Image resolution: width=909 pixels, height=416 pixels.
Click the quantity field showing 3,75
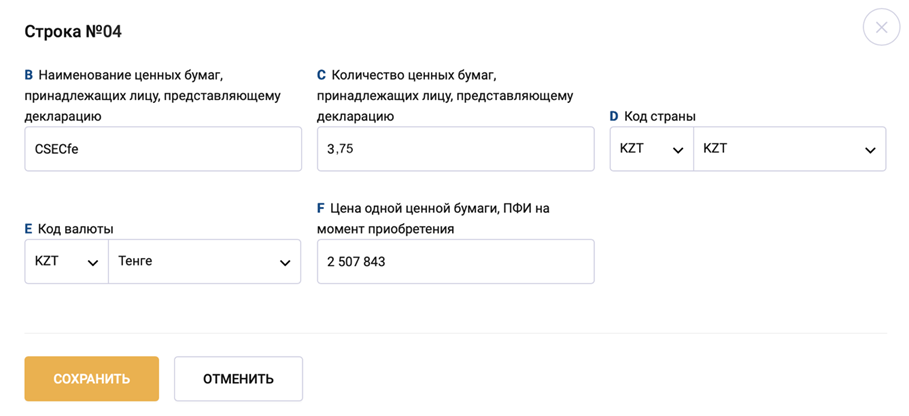pos(455,149)
